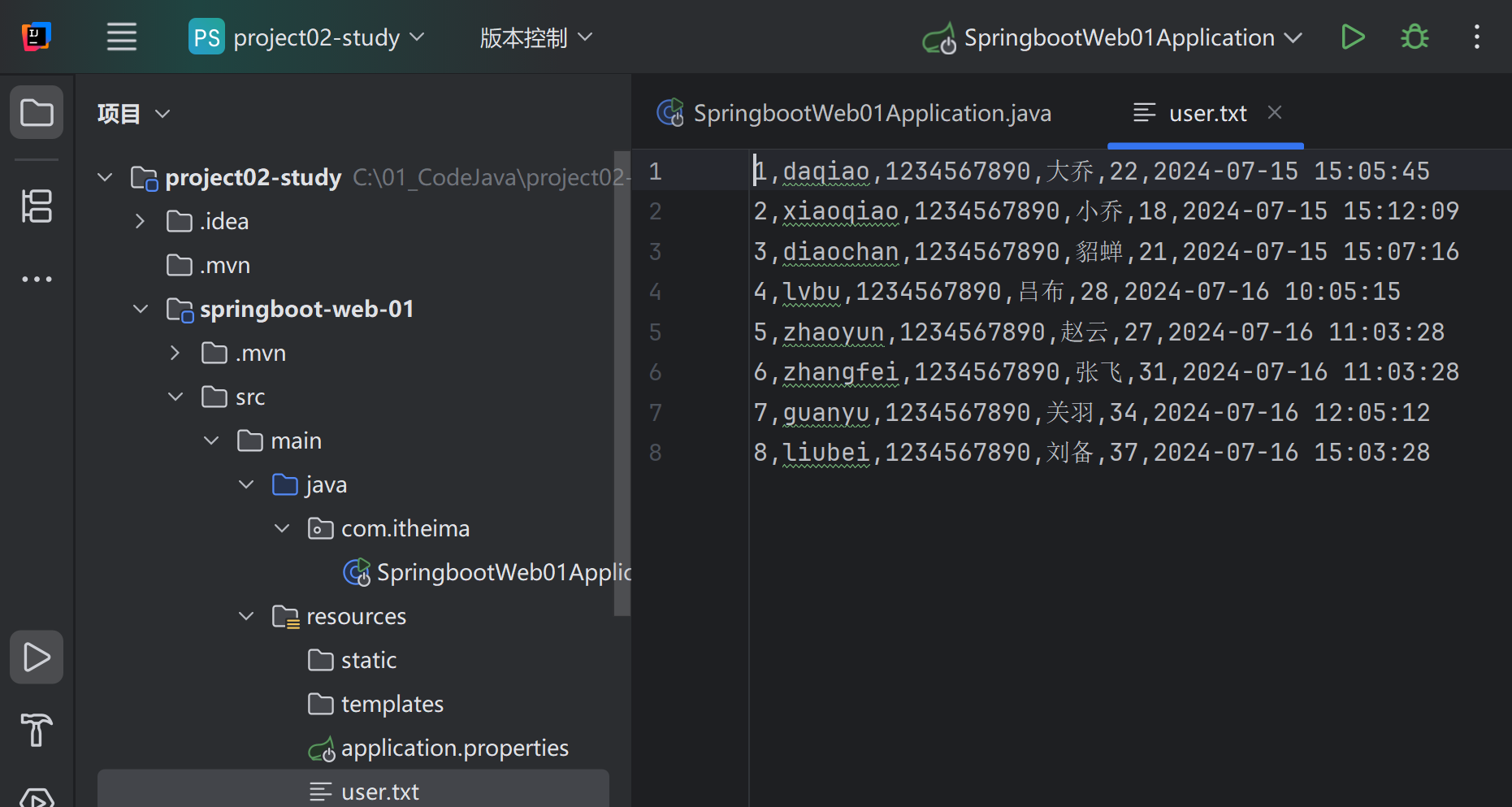Open the main menu hamburger icon
Viewport: 1512px width, 807px height.
(x=121, y=37)
